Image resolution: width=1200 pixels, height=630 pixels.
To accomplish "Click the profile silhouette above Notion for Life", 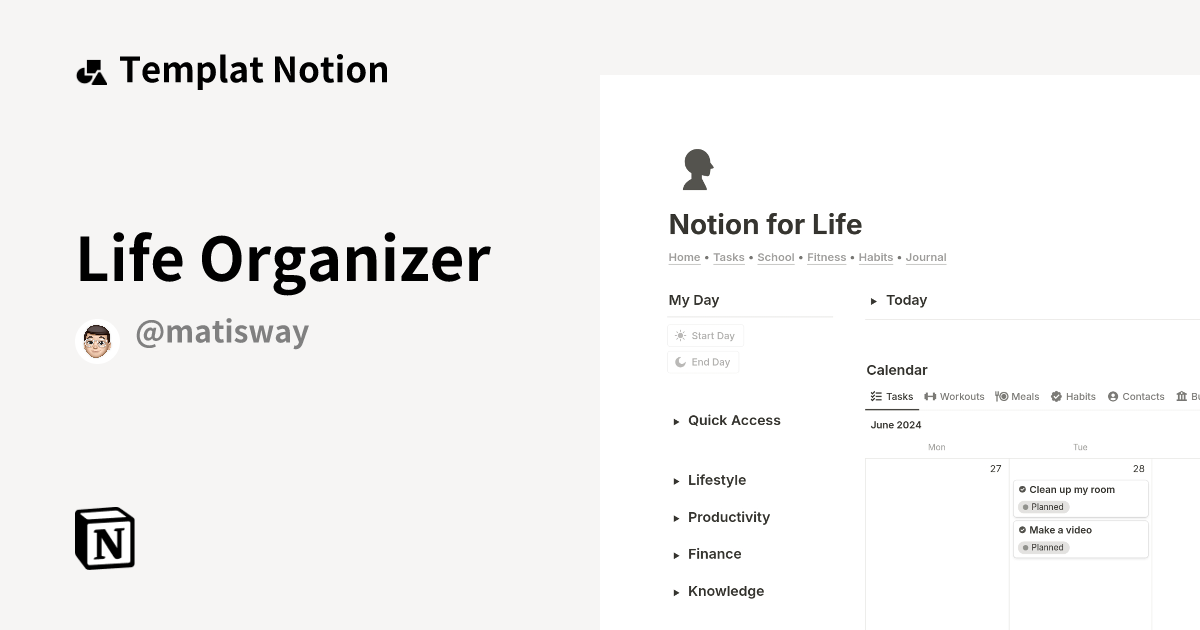I will click(697, 168).
